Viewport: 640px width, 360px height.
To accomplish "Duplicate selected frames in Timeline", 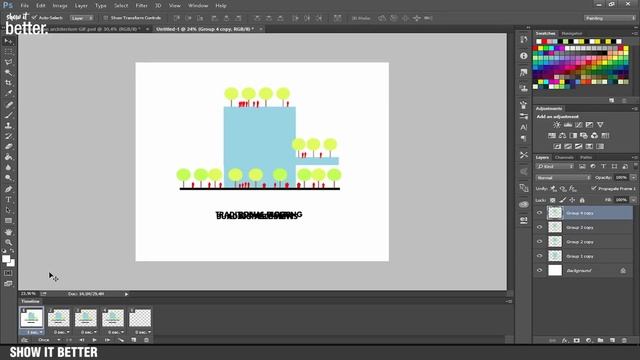I will point(133,340).
